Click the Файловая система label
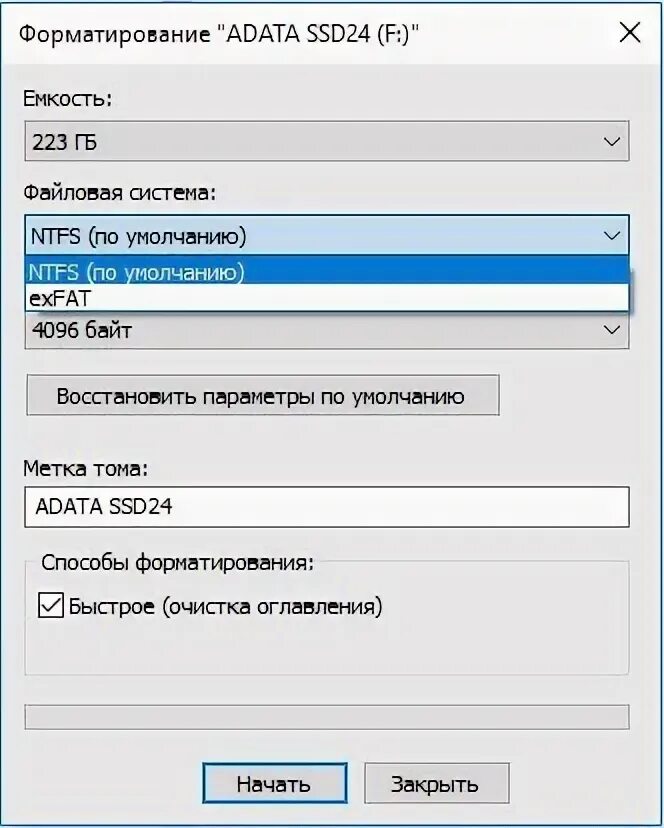Viewport: 664px width, 828px height. click(119, 193)
